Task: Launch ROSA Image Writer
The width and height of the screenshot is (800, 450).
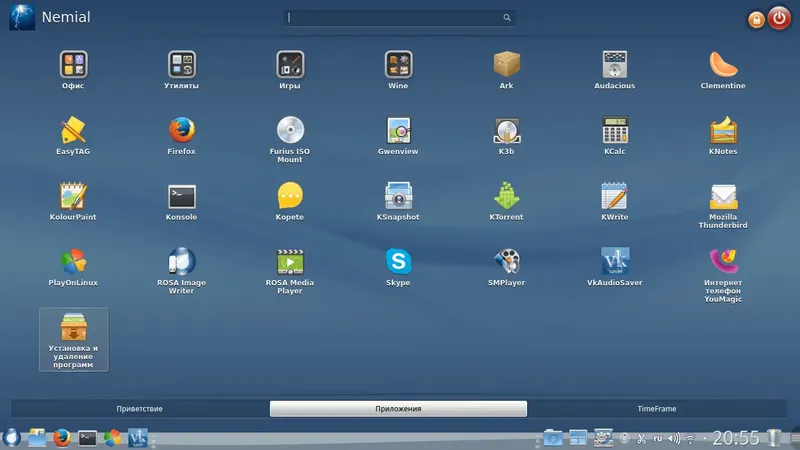Action: [x=182, y=270]
